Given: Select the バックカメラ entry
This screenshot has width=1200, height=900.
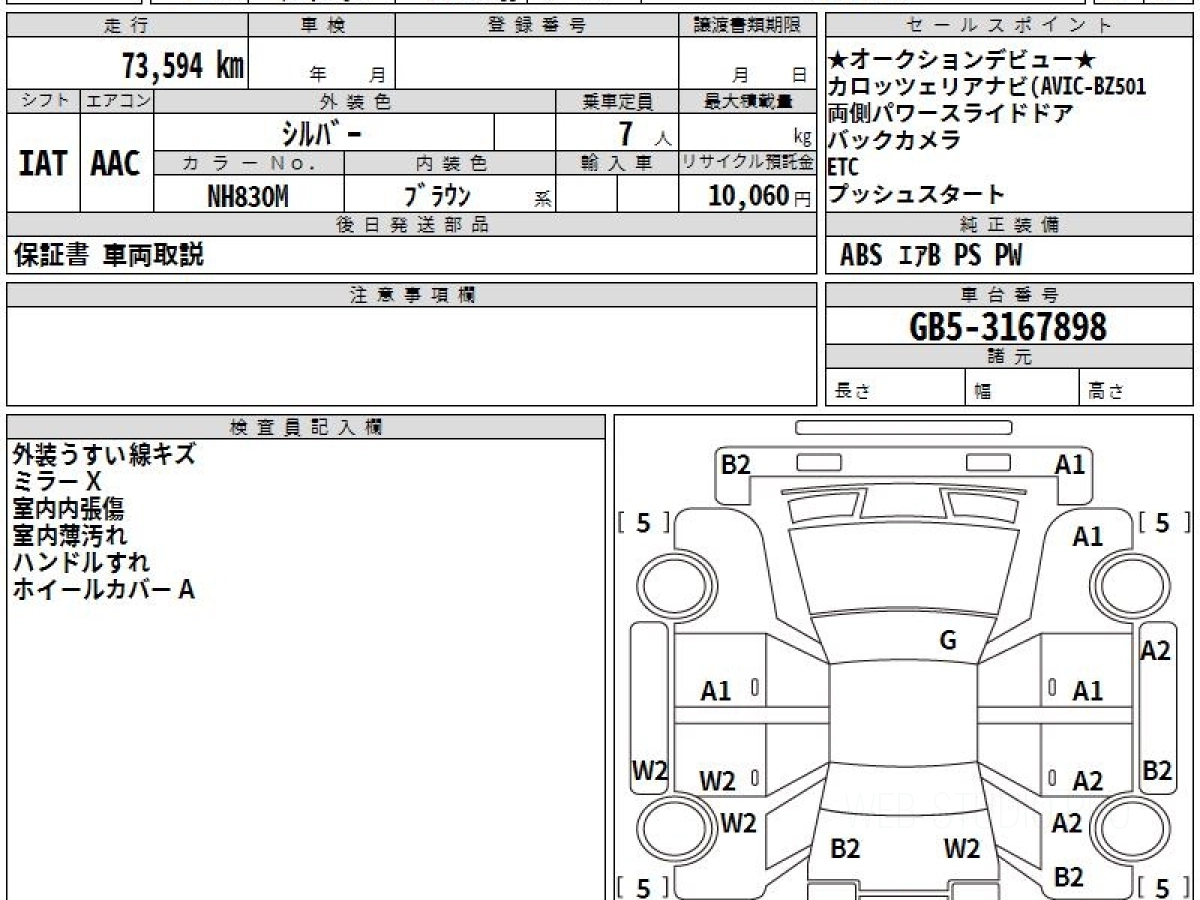Looking at the screenshot, I should click(895, 140).
